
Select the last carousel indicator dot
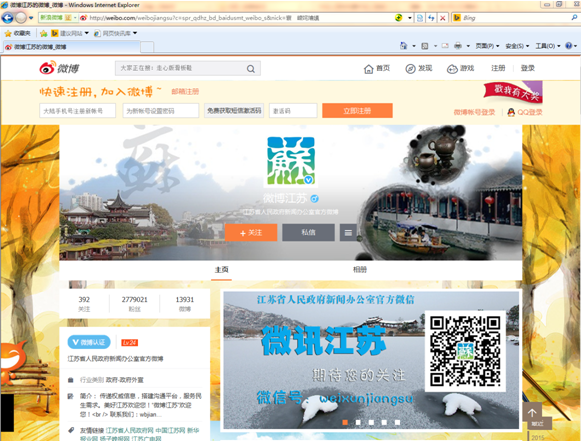(397, 422)
